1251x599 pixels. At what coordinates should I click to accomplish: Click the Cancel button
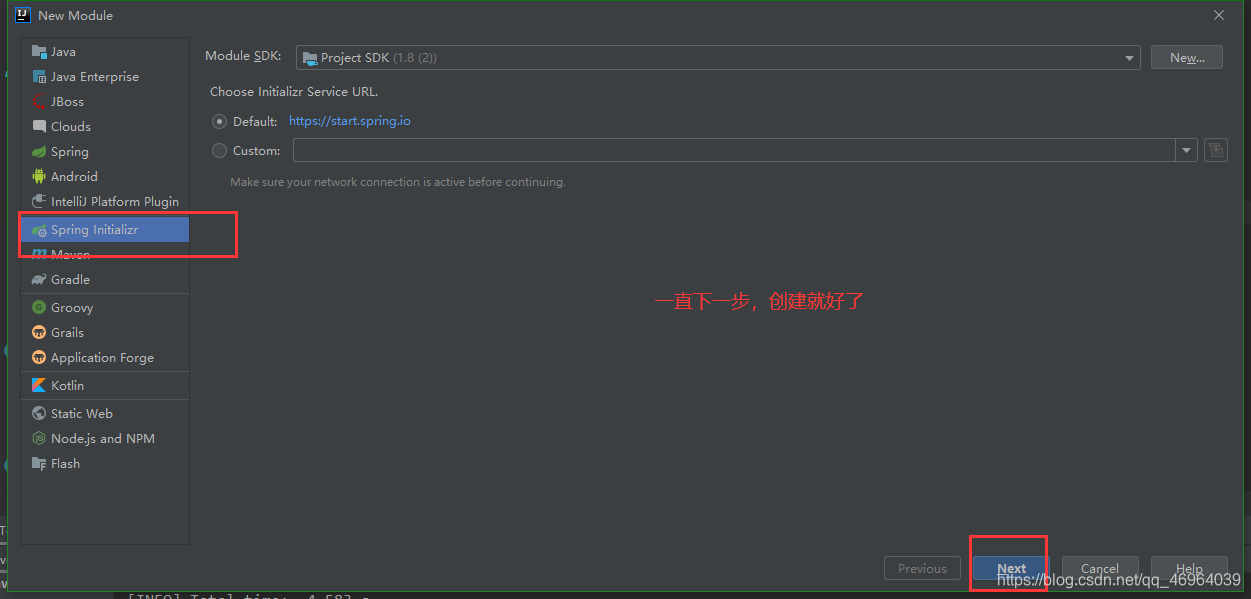(x=1099, y=569)
